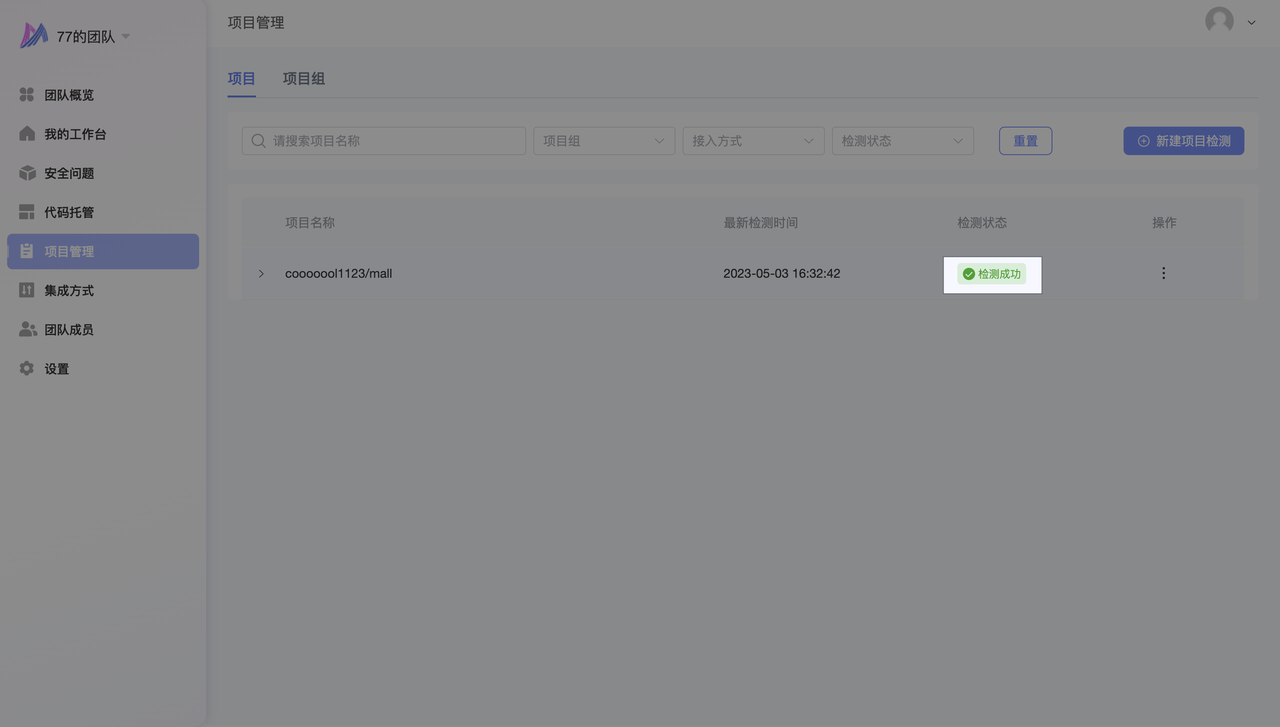1280x727 pixels.
Task: Expand the cooooool1123/mall project row
Action: 261,274
